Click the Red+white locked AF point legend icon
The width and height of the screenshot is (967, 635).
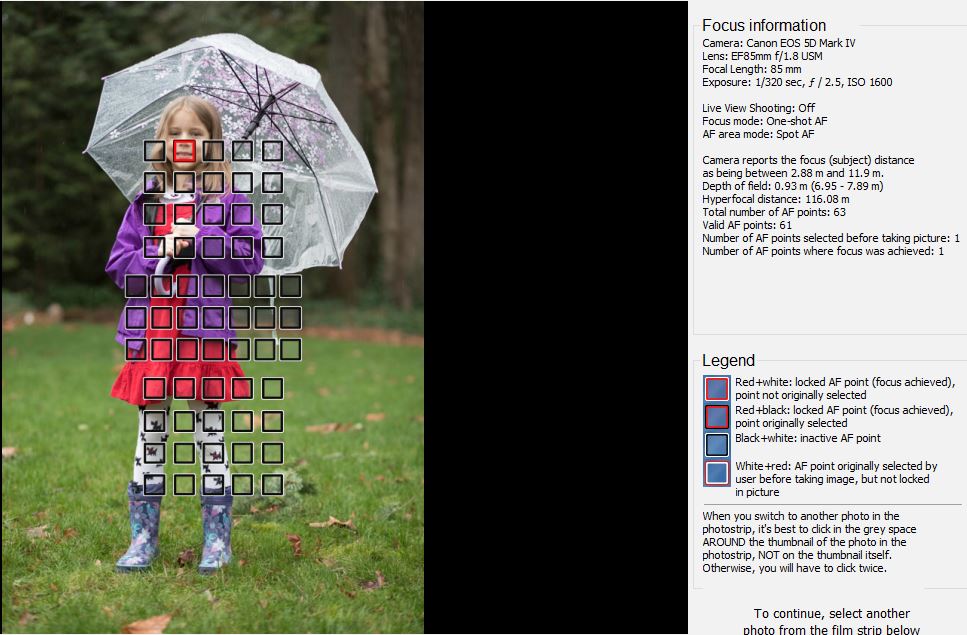[x=717, y=389]
